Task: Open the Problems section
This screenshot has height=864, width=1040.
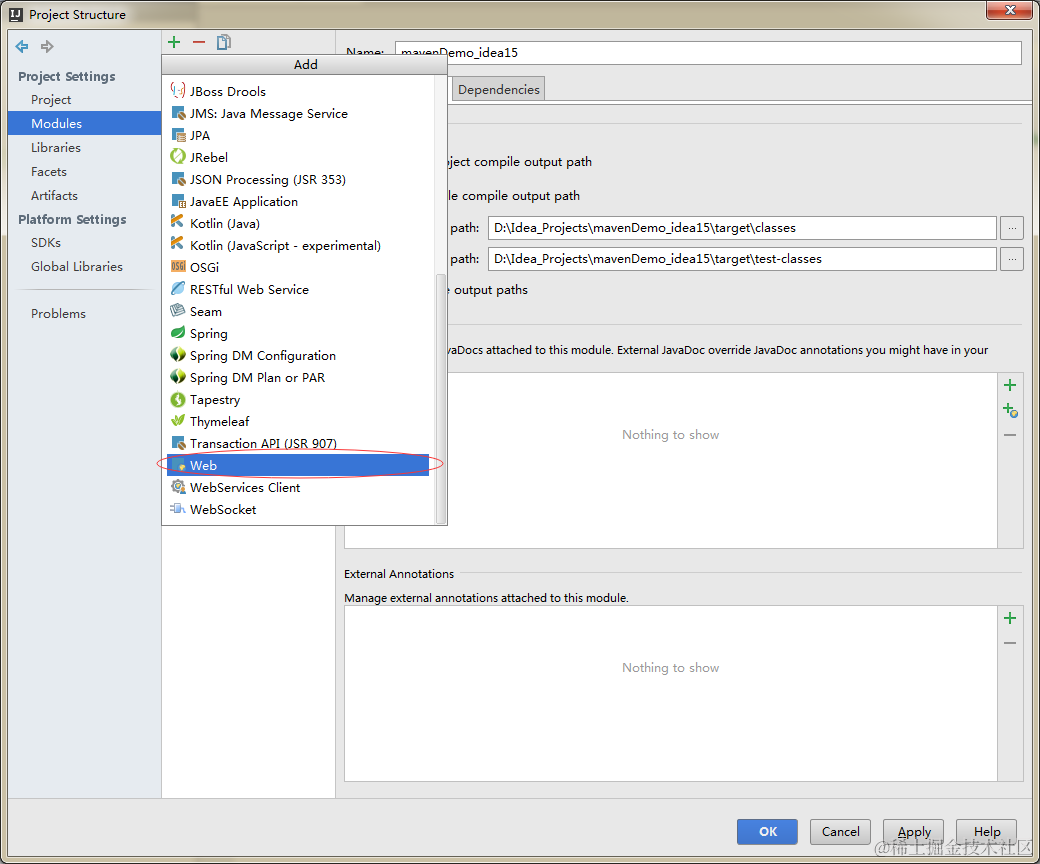Action: click(58, 314)
